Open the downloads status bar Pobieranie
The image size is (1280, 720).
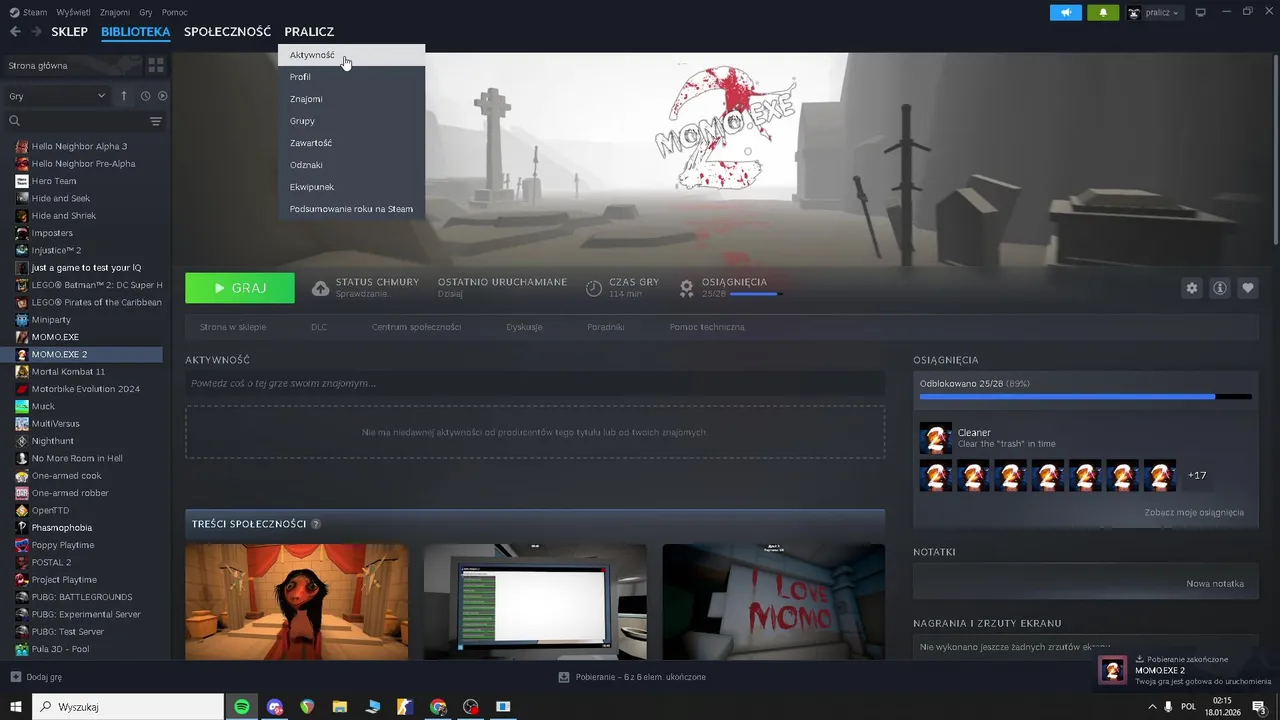coord(632,677)
